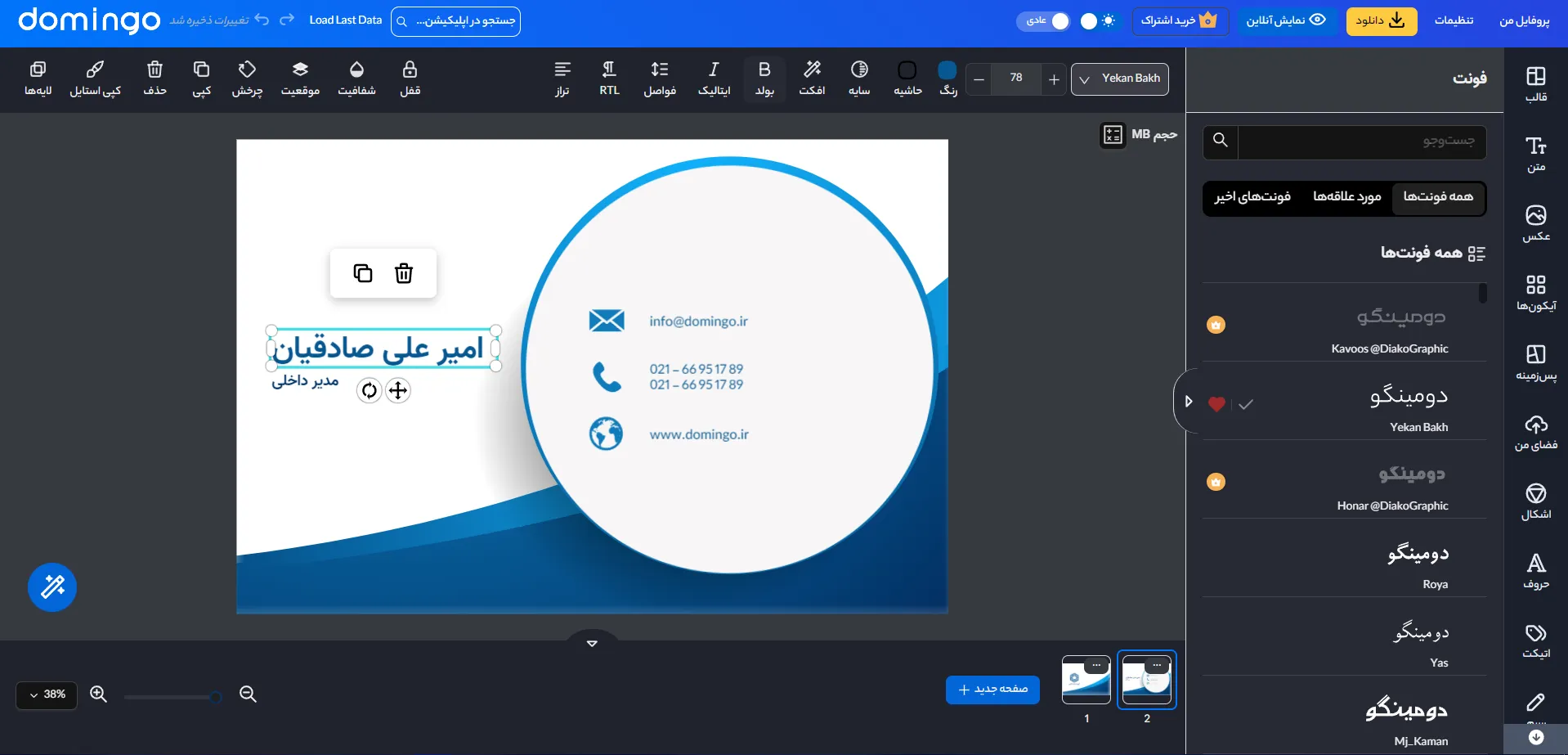Add a New Page (صفحه جدید)
Image resolution: width=1568 pixels, height=755 pixels.
coord(992,690)
